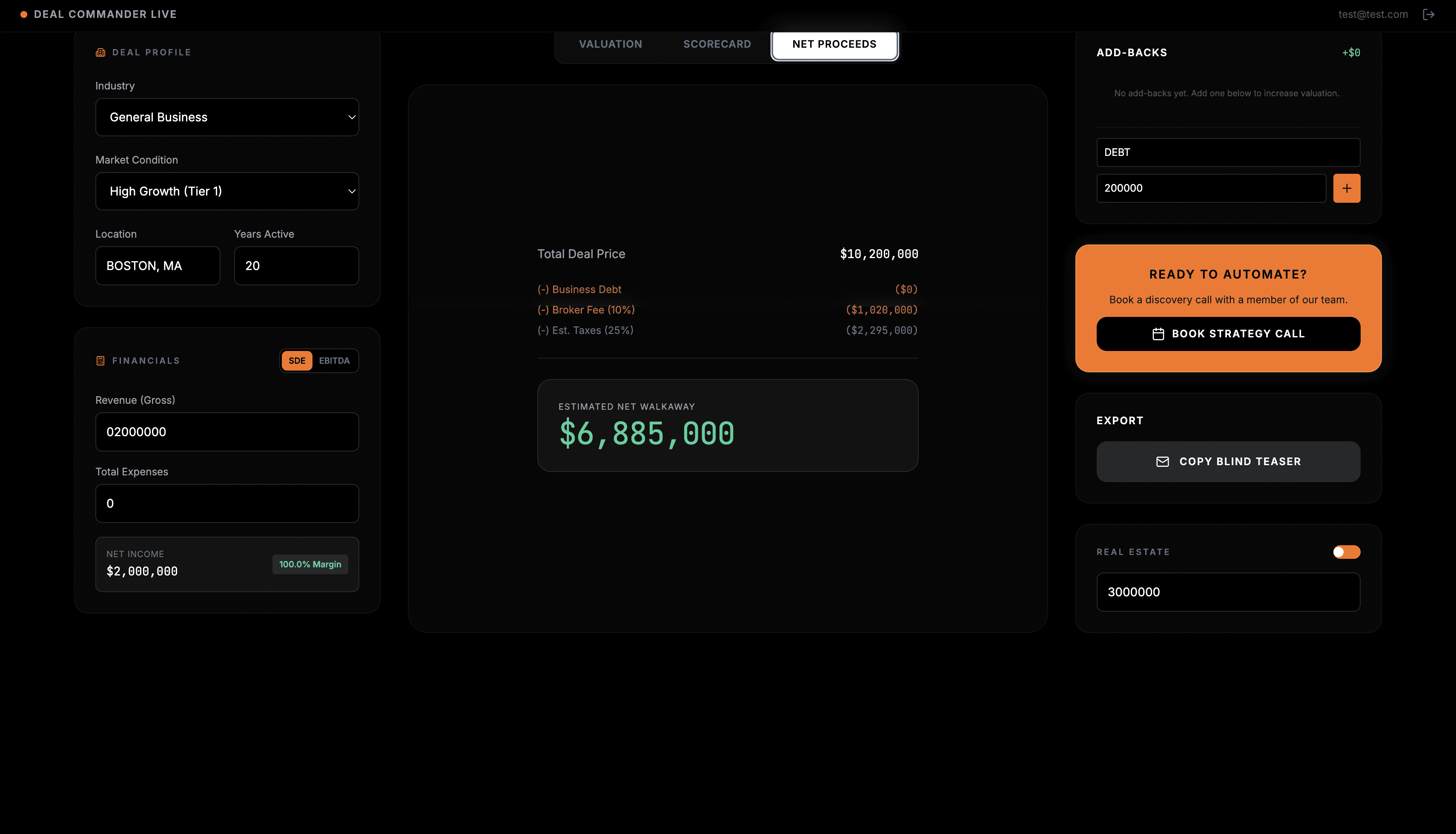Click the envelope icon on blind teaser button

point(1162,462)
